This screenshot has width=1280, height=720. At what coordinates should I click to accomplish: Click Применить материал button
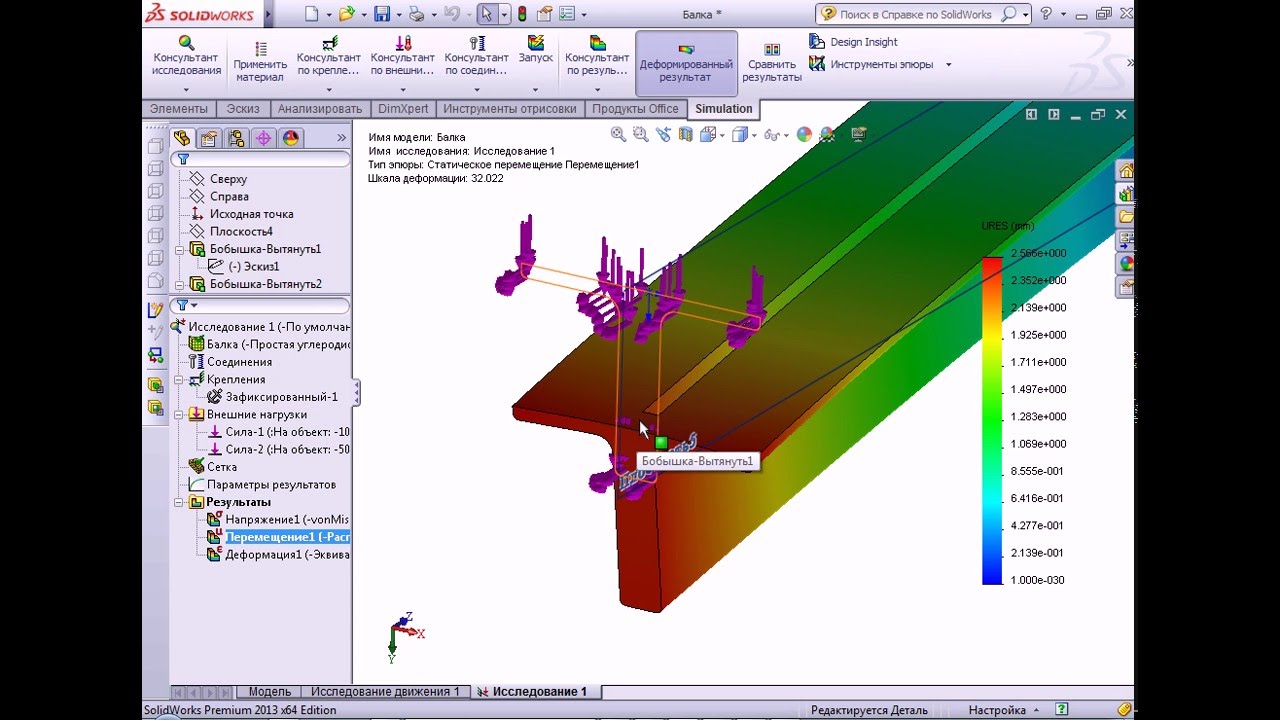click(x=260, y=62)
